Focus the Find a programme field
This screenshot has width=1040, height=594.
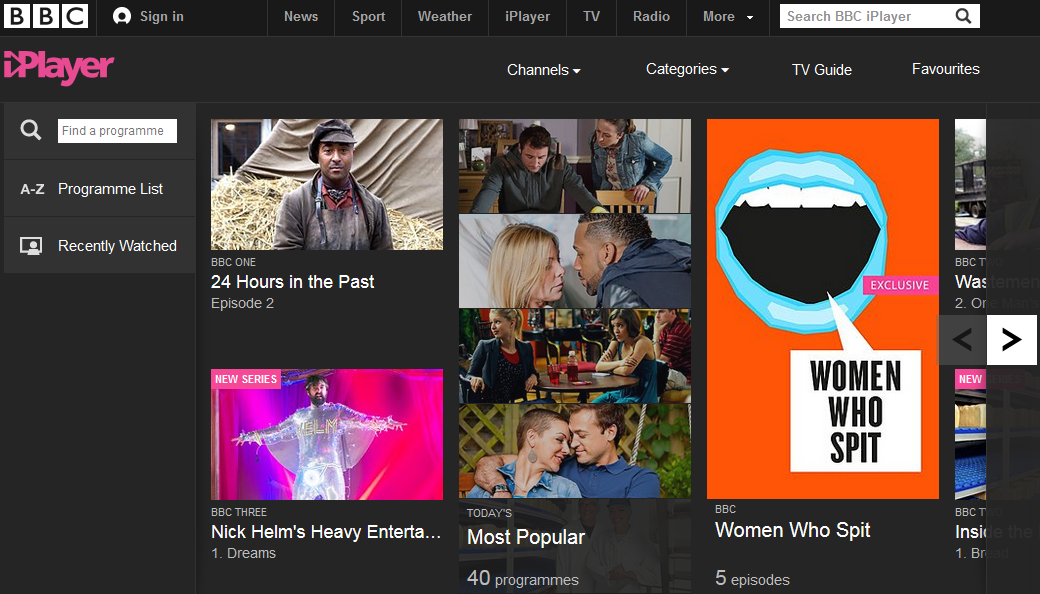click(117, 131)
